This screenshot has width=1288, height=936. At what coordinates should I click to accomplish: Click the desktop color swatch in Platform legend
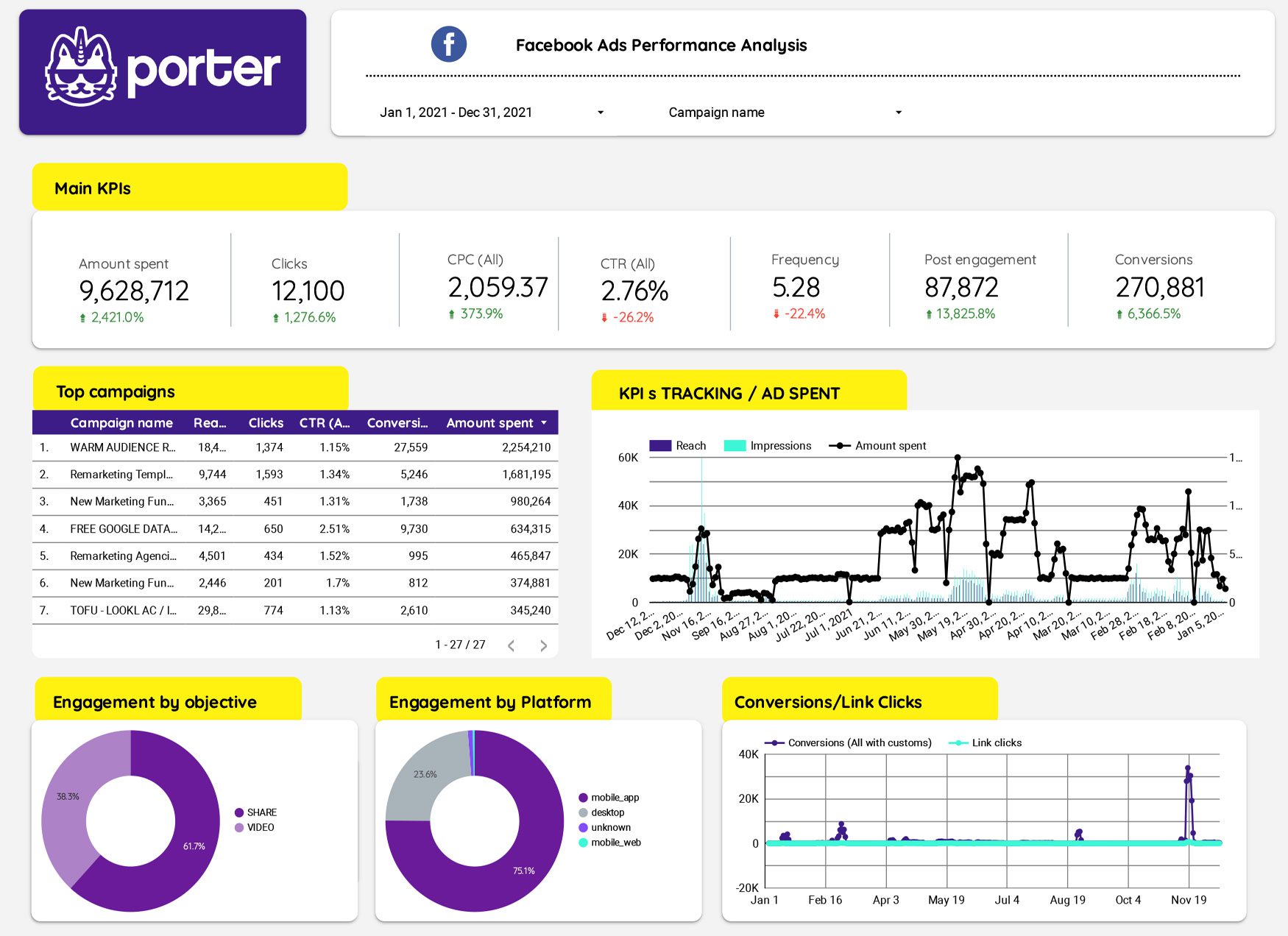584,812
